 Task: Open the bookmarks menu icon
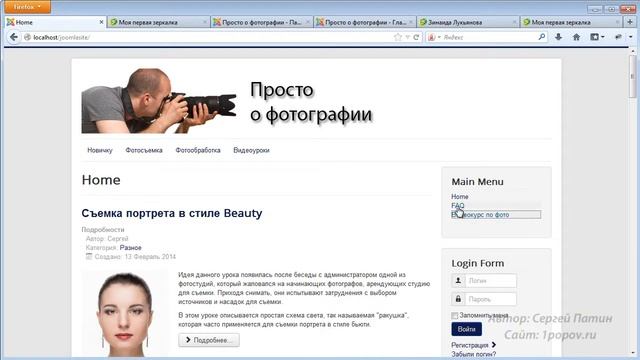[x=597, y=37]
